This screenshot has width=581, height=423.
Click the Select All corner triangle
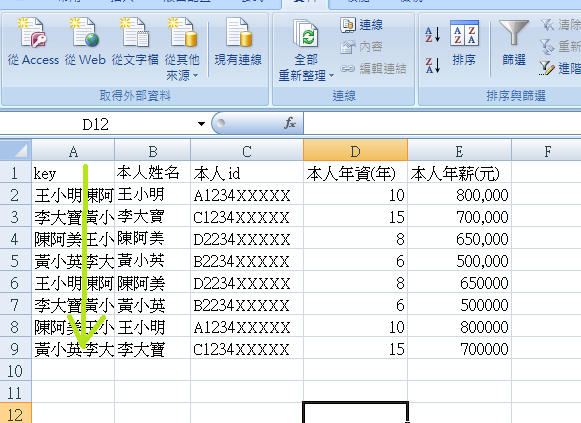(x=16, y=150)
